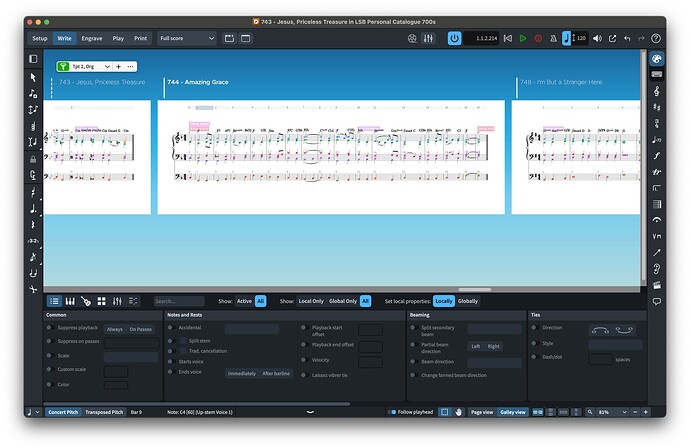Viewport: 690px width, 448px height.
Task: Turn on the Laissez vibrer tie toggle
Action: pyautogui.click(x=304, y=375)
